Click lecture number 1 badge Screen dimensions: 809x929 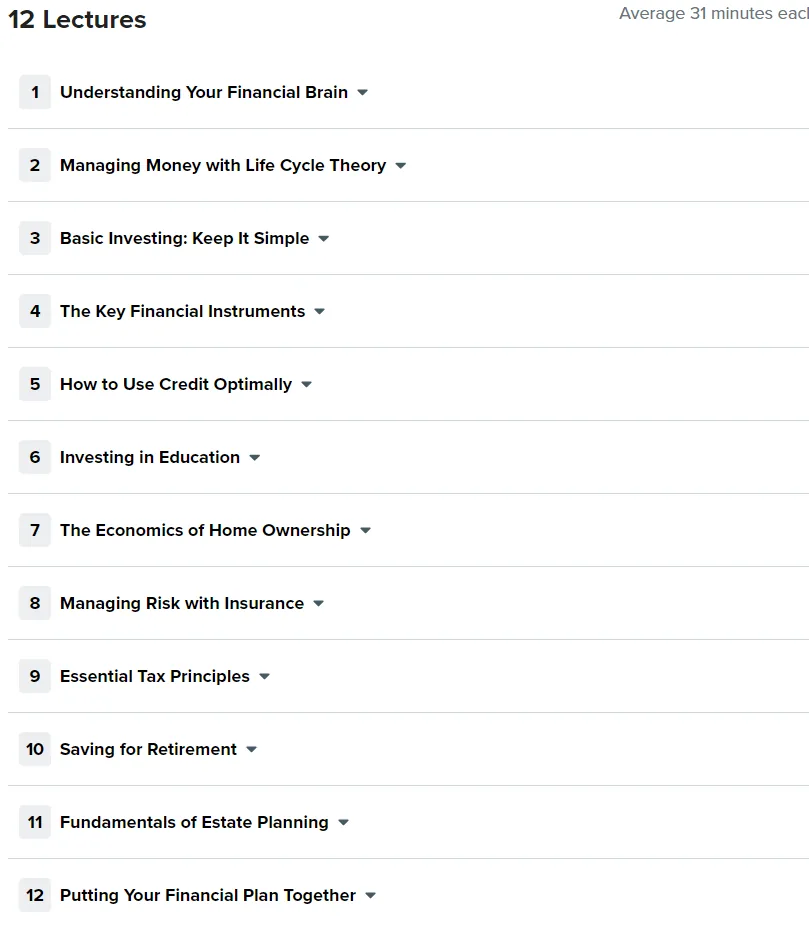pos(35,92)
